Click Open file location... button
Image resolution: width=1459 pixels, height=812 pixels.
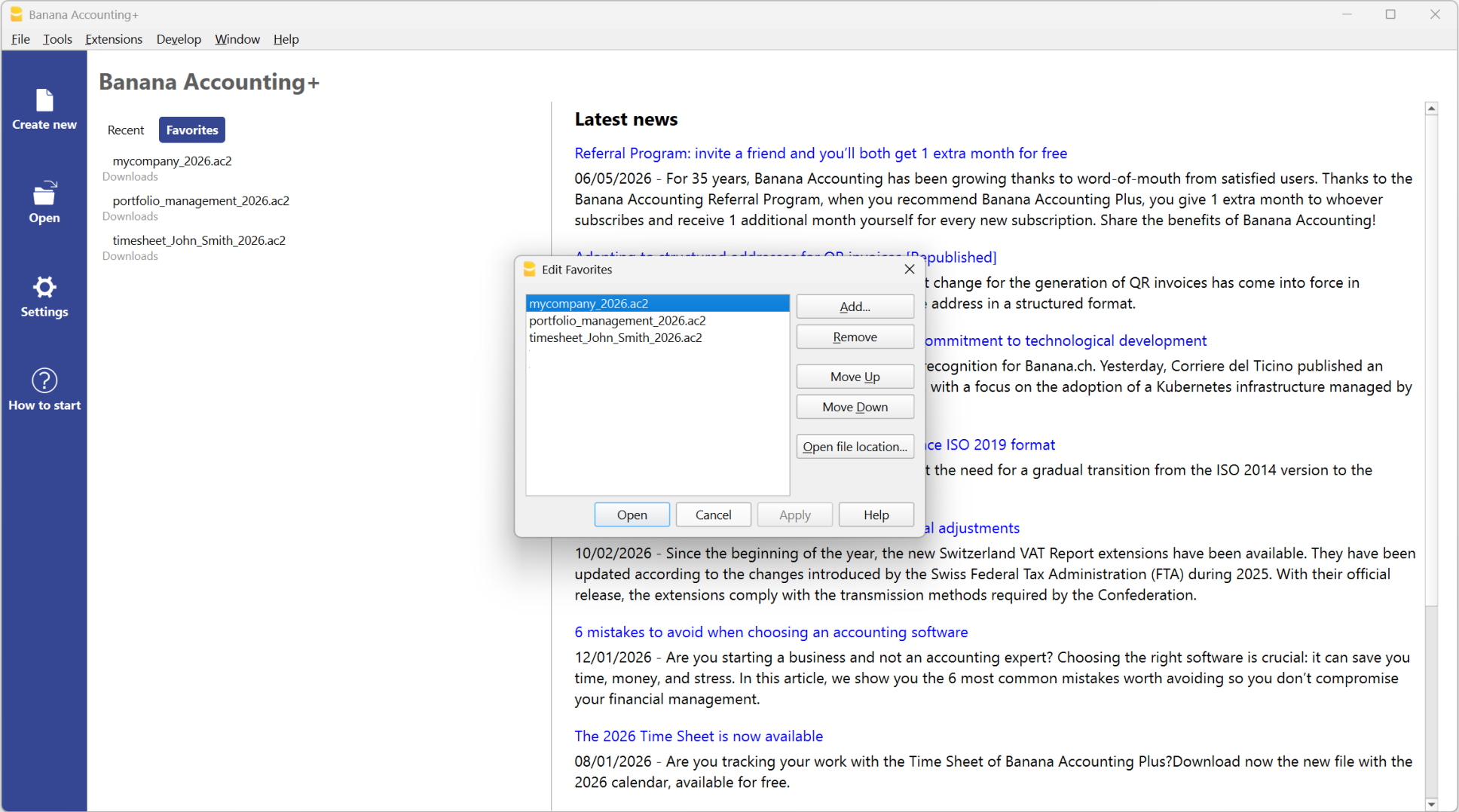click(855, 447)
